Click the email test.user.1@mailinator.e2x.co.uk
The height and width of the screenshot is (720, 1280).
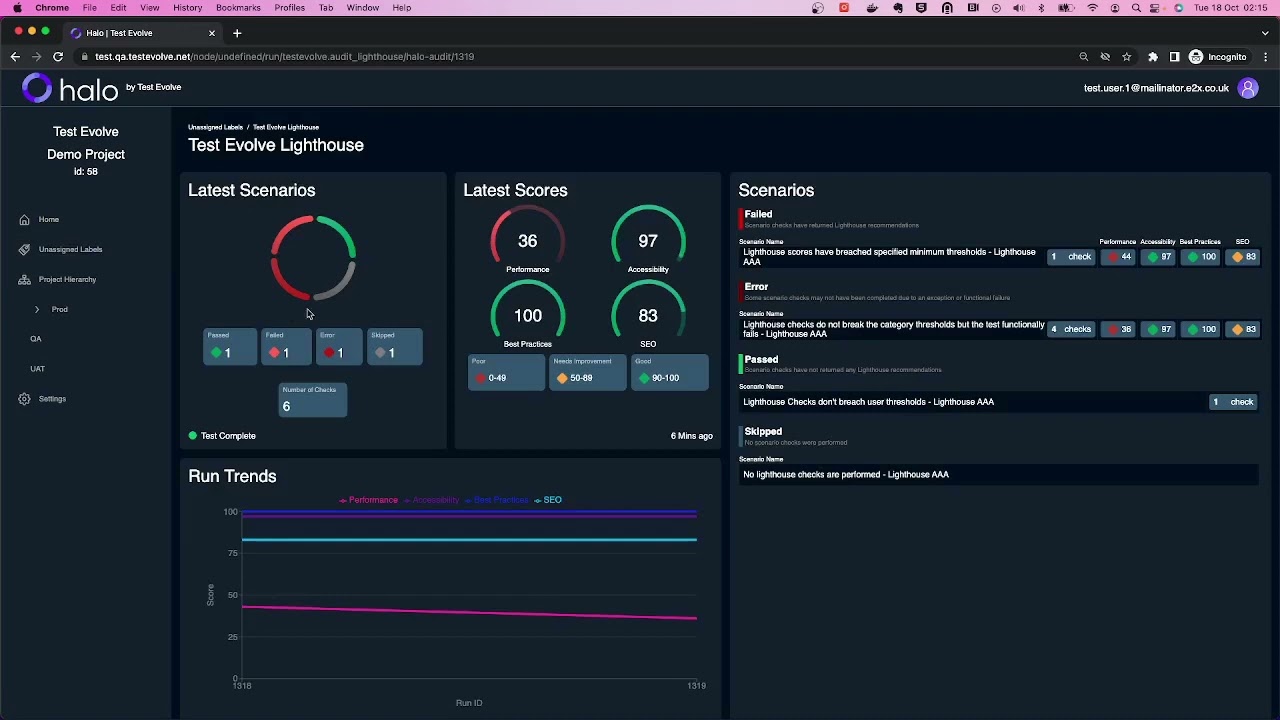pos(1156,88)
